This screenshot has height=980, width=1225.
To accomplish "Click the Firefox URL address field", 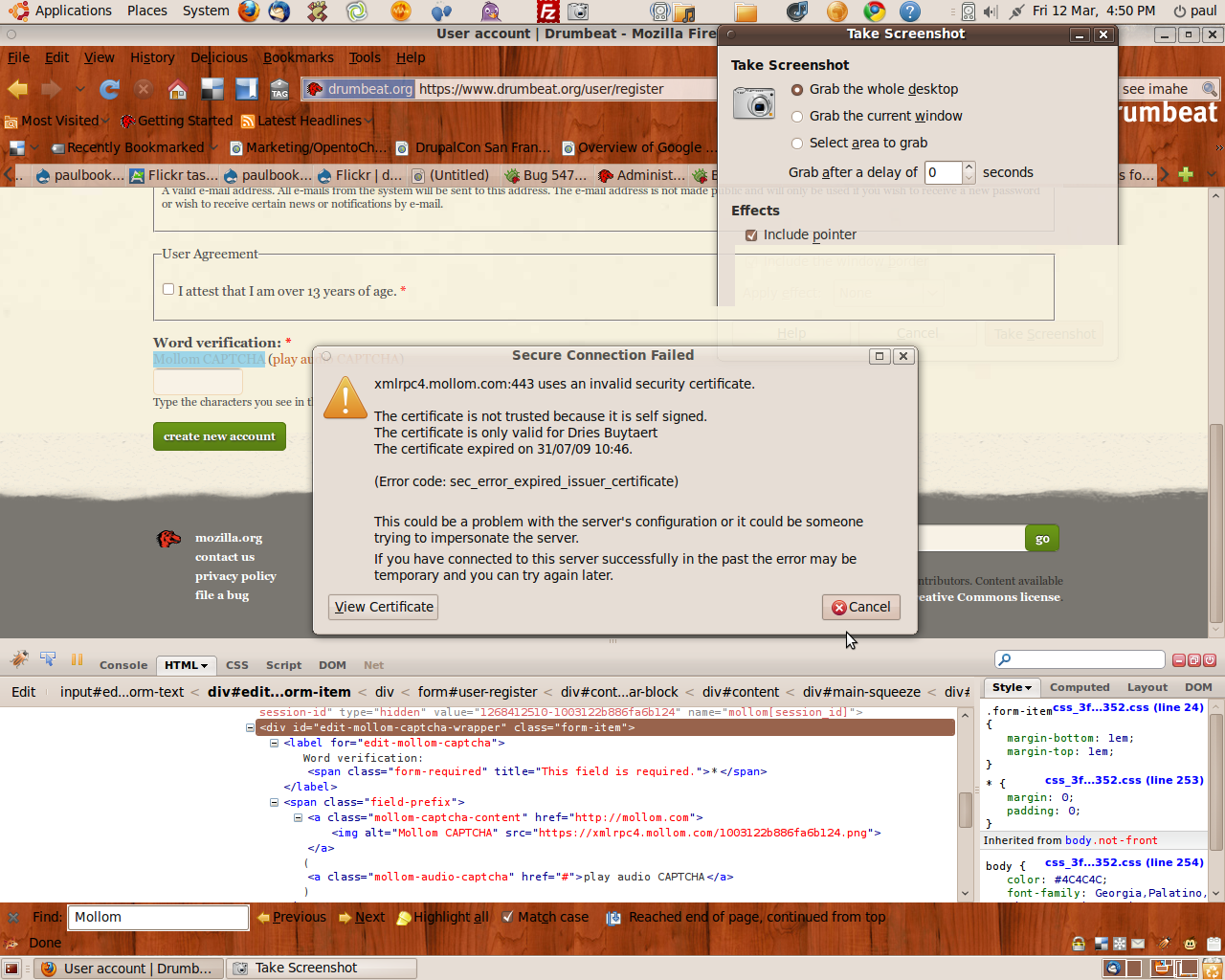I will click(x=565, y=89).
